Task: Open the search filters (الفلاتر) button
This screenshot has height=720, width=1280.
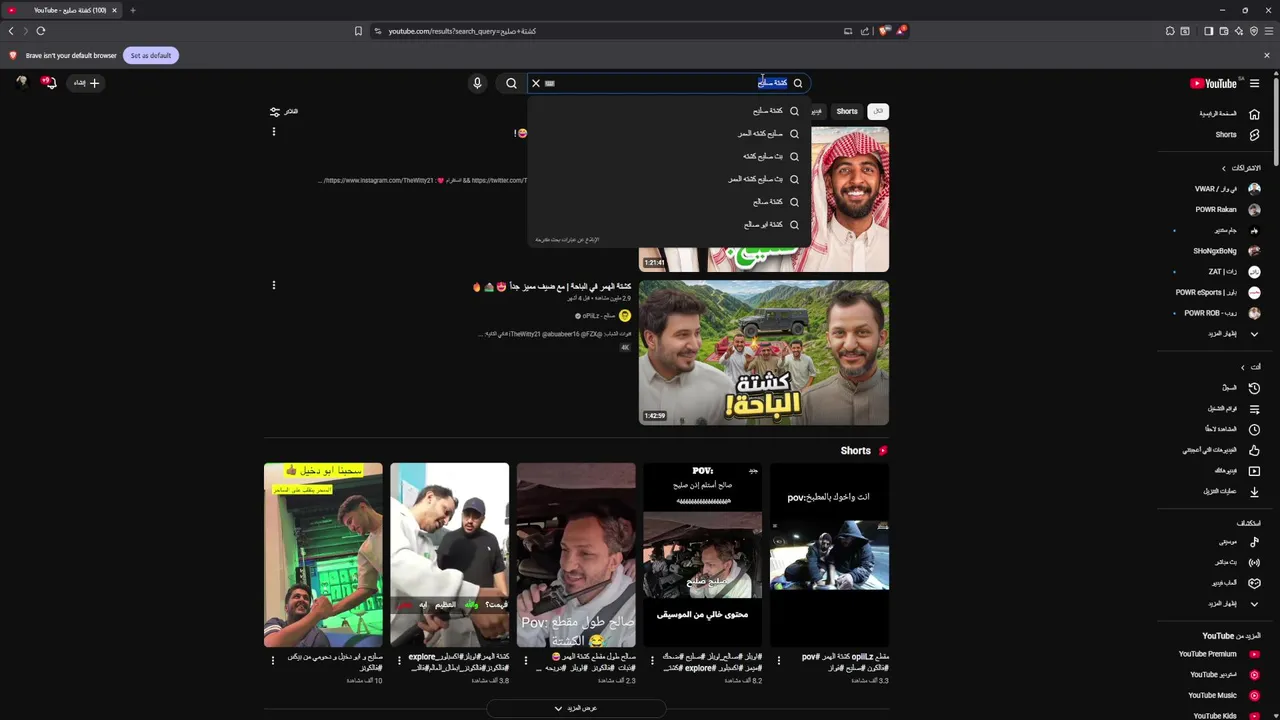Action: tap(284, 111)
